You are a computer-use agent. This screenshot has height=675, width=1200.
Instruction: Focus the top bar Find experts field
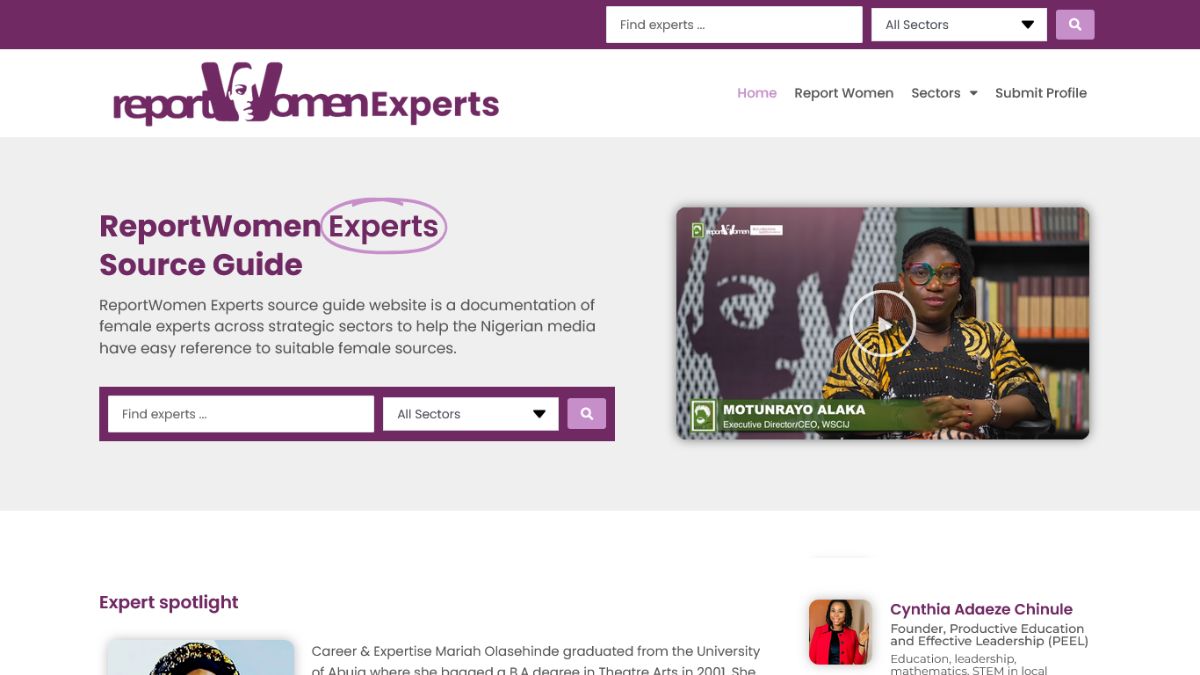click(734, 25)
